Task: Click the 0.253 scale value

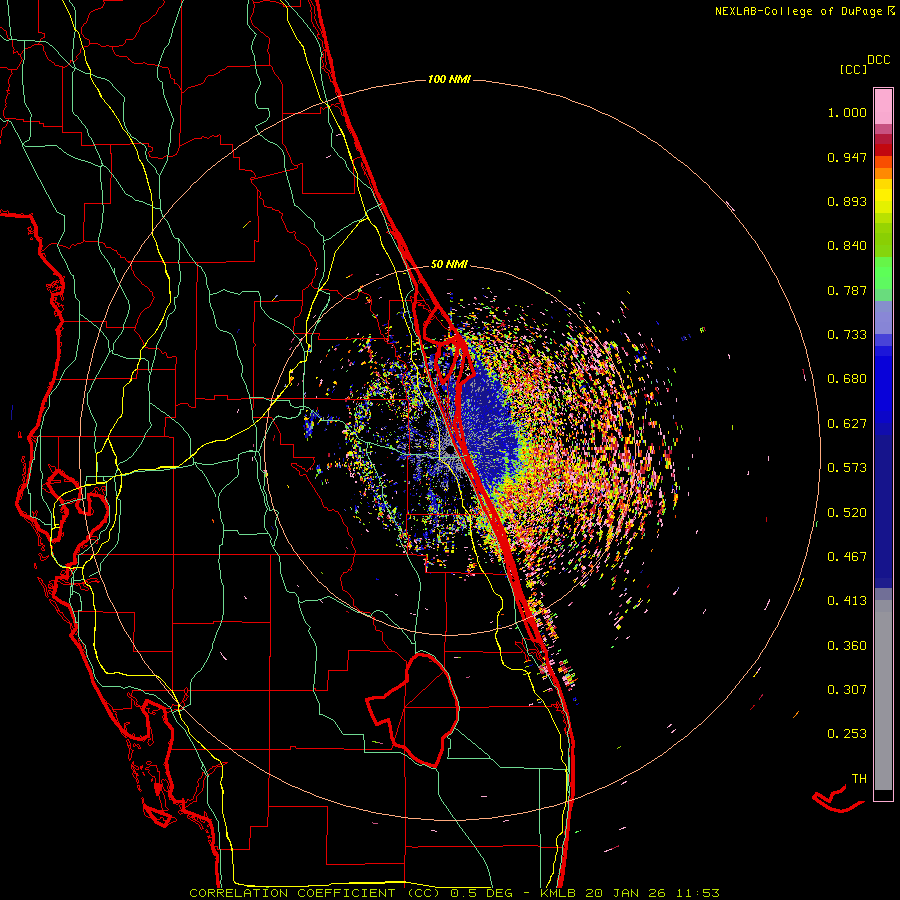Action: 847,734
